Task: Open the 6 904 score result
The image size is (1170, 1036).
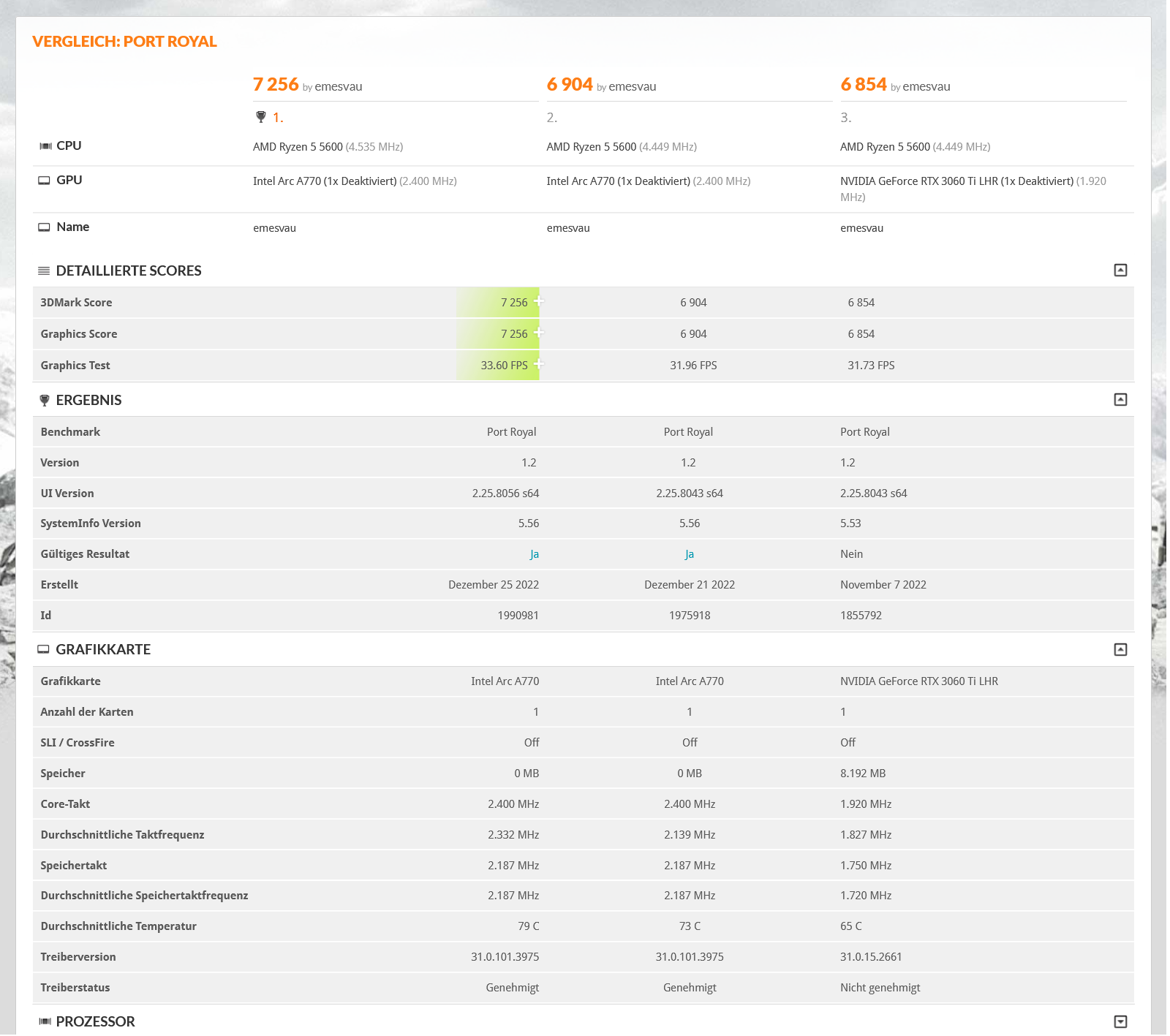Action: point(570,85)
